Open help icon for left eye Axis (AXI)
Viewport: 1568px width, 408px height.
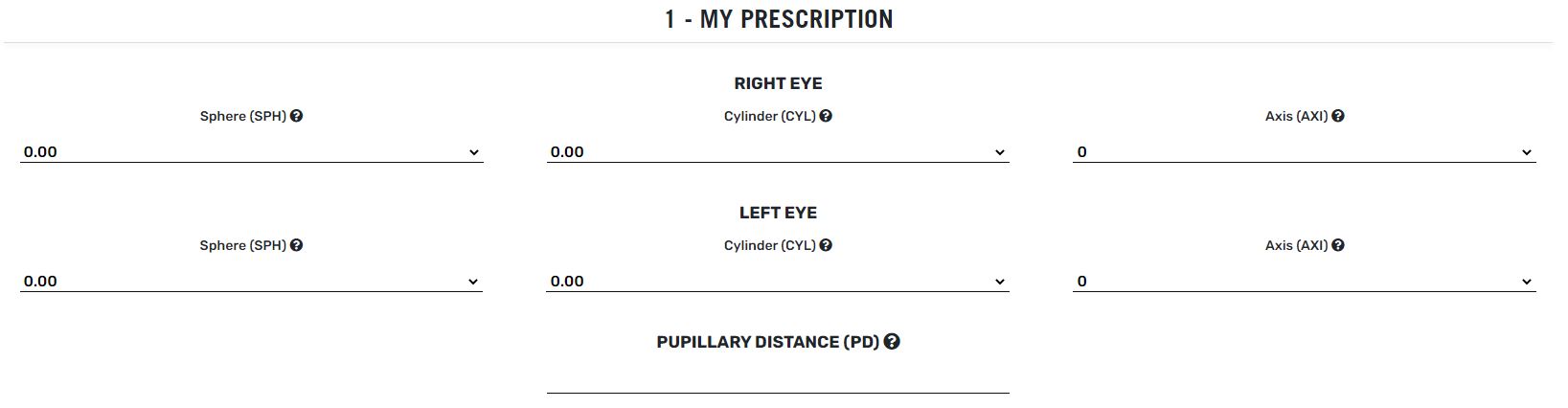1338,245
